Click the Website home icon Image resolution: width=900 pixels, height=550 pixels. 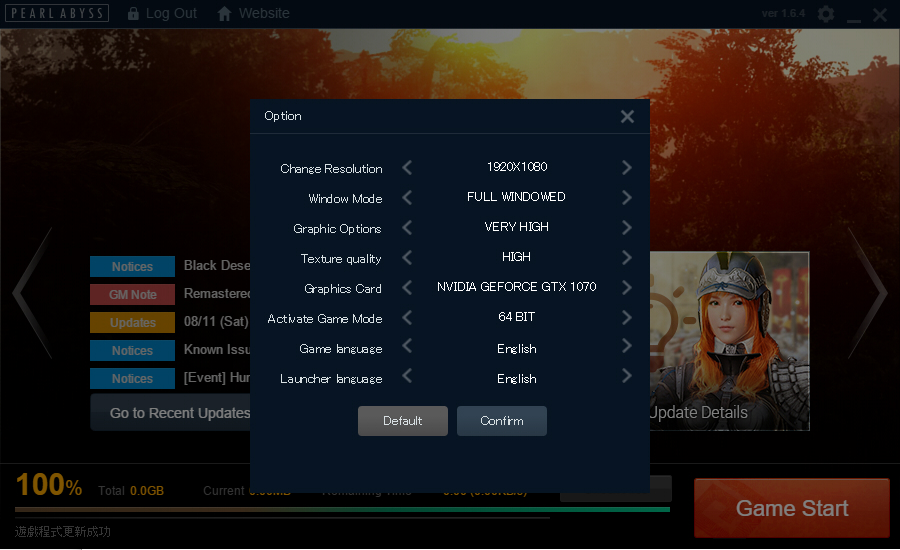point(224,13)
